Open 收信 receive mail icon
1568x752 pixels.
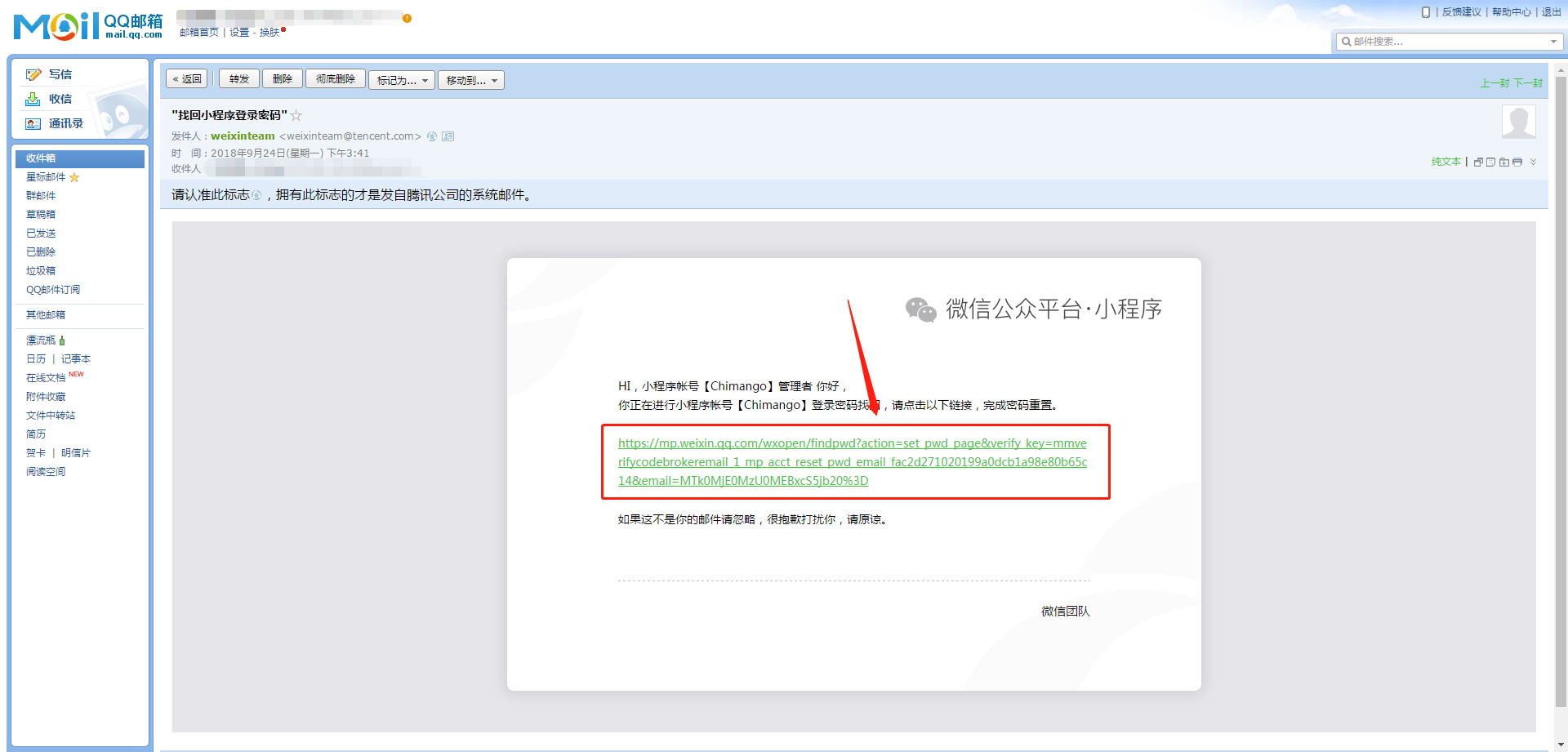click(33, 99)
